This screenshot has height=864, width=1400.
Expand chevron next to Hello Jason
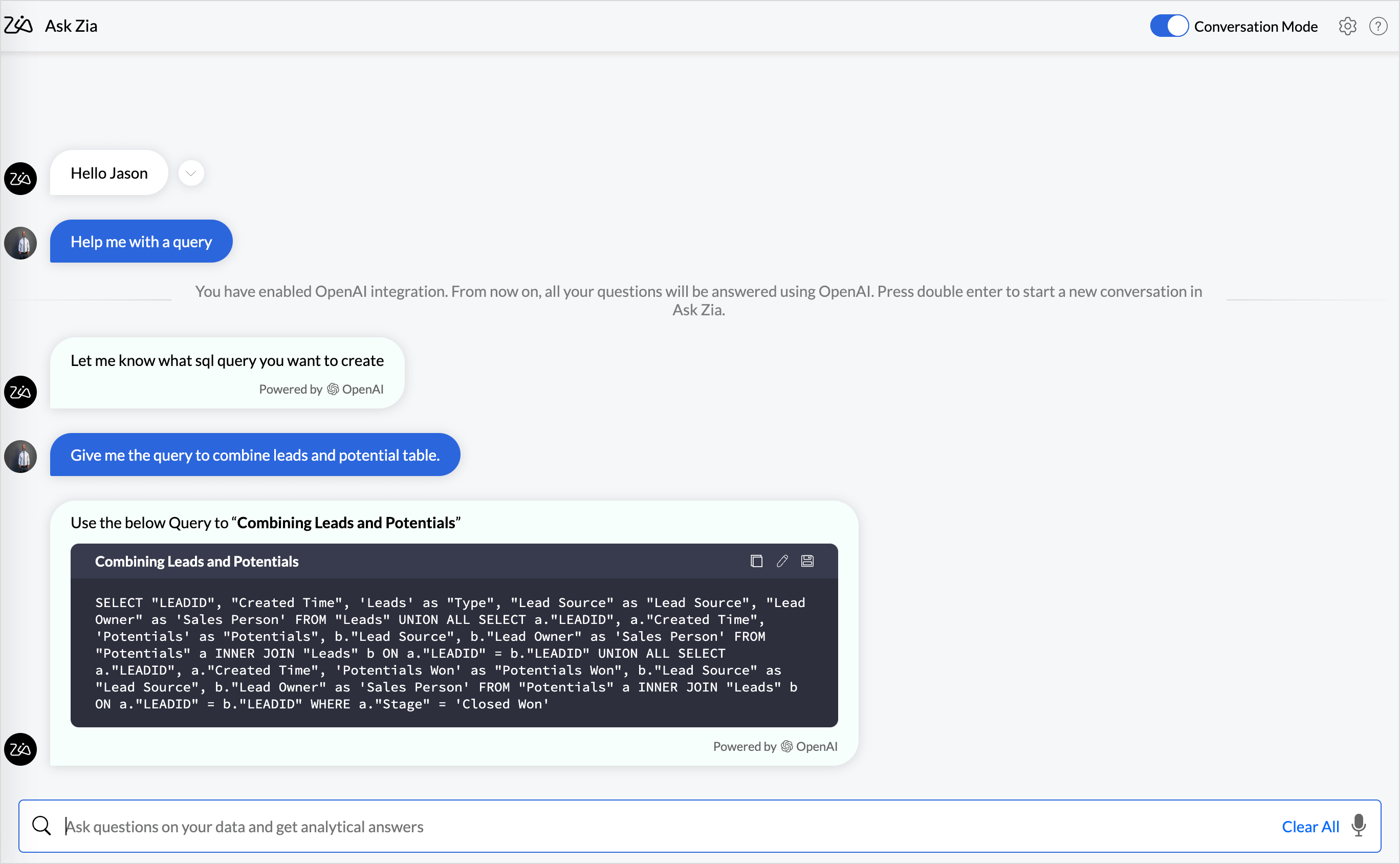191,173
